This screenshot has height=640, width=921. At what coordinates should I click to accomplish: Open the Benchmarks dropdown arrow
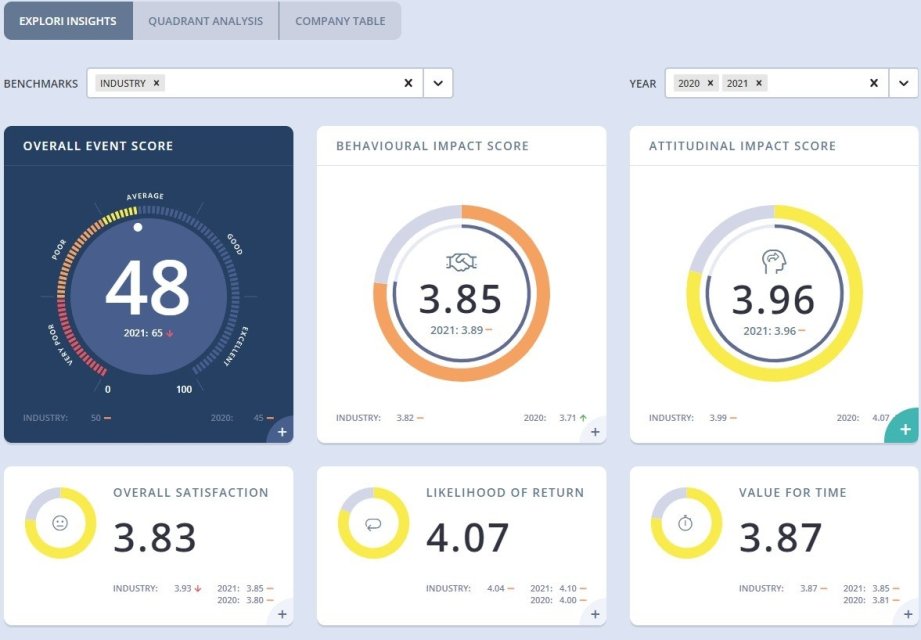click(438, 83)
